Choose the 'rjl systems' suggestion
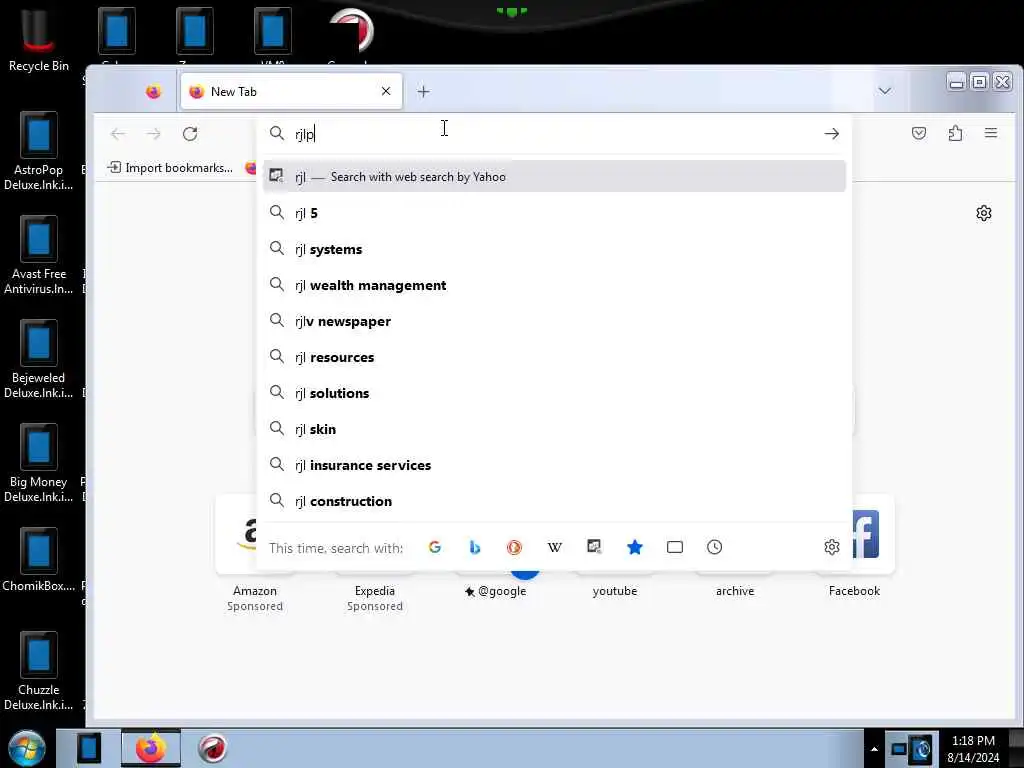1024x768 pixels. [554, 249]
